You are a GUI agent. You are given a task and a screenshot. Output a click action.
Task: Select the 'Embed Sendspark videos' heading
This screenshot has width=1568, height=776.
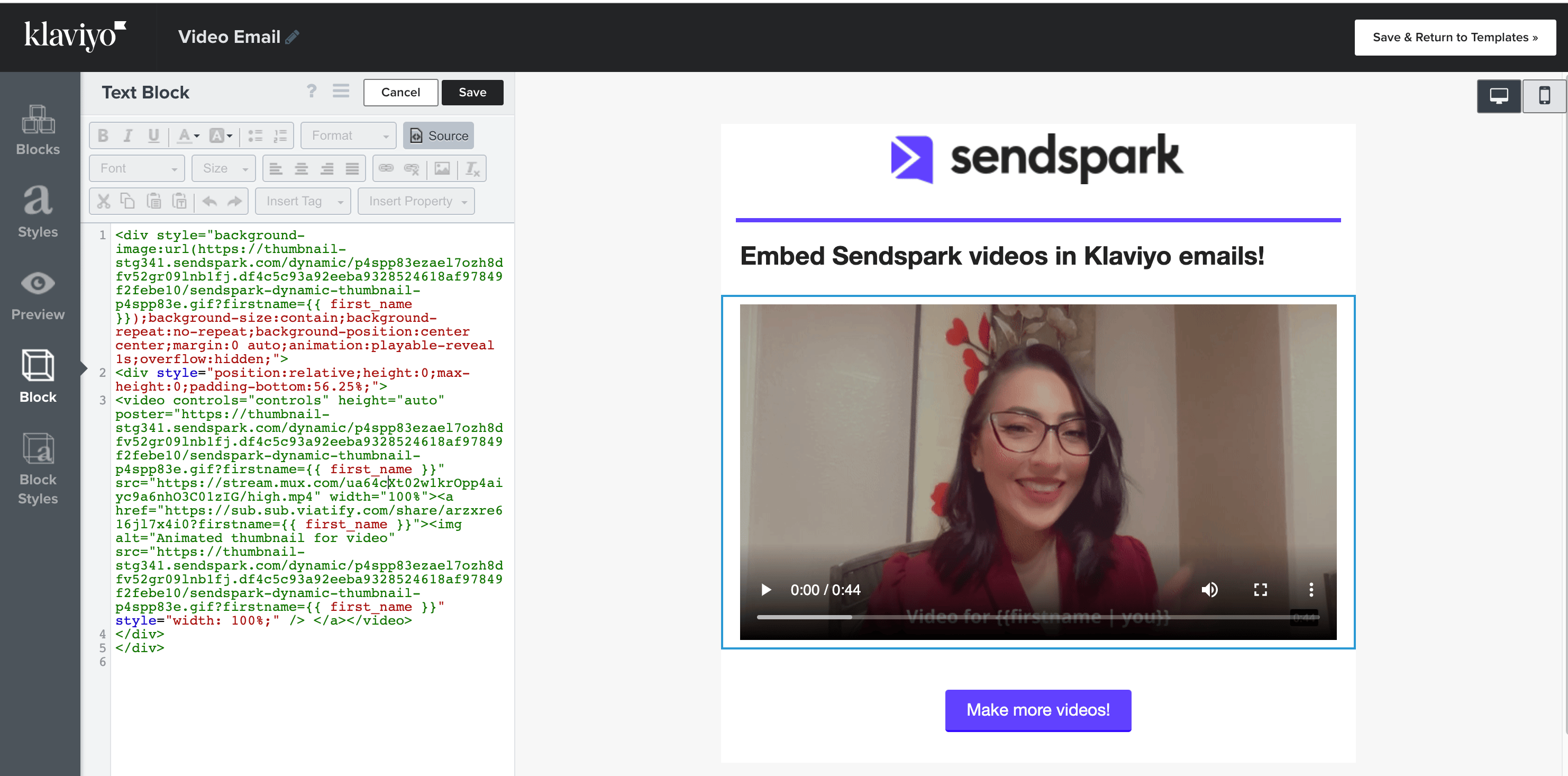tap(1002, 256)
